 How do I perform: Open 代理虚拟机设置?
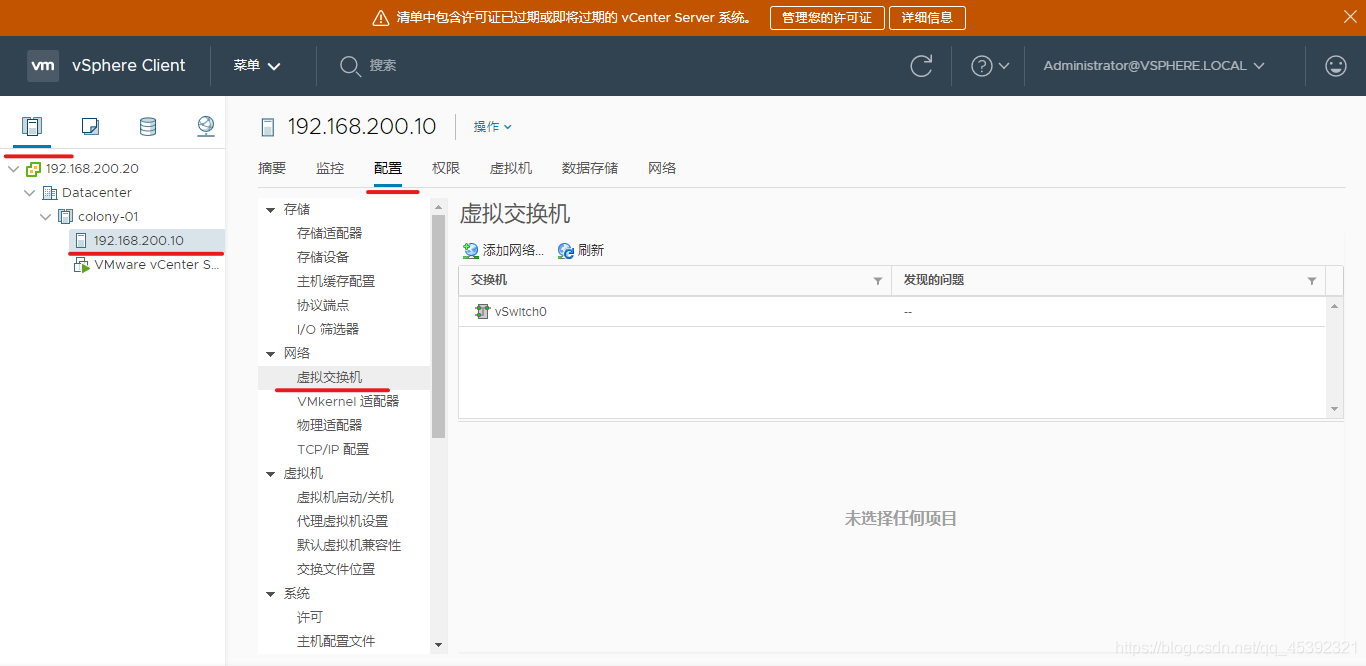click(x=343, y=521)
